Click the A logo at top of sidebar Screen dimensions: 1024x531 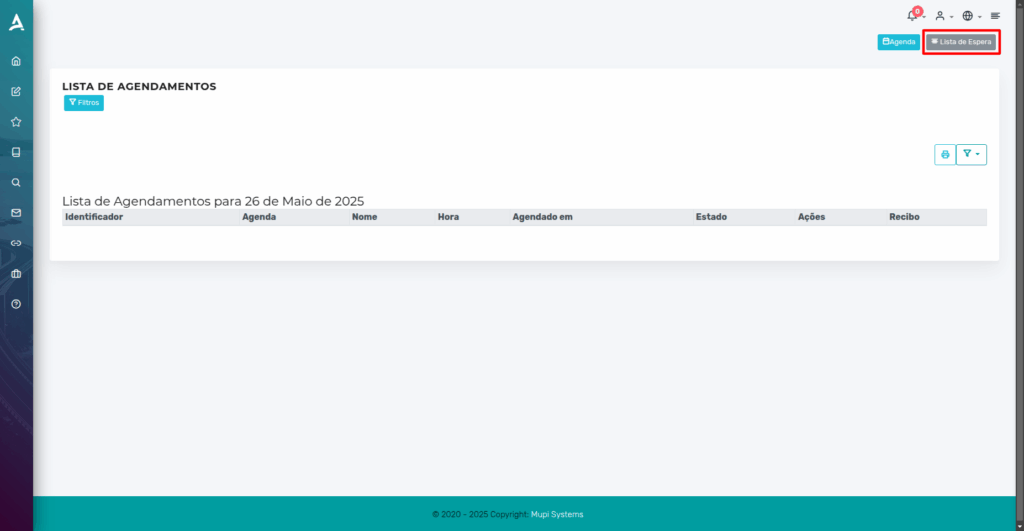tap(16, 22)
